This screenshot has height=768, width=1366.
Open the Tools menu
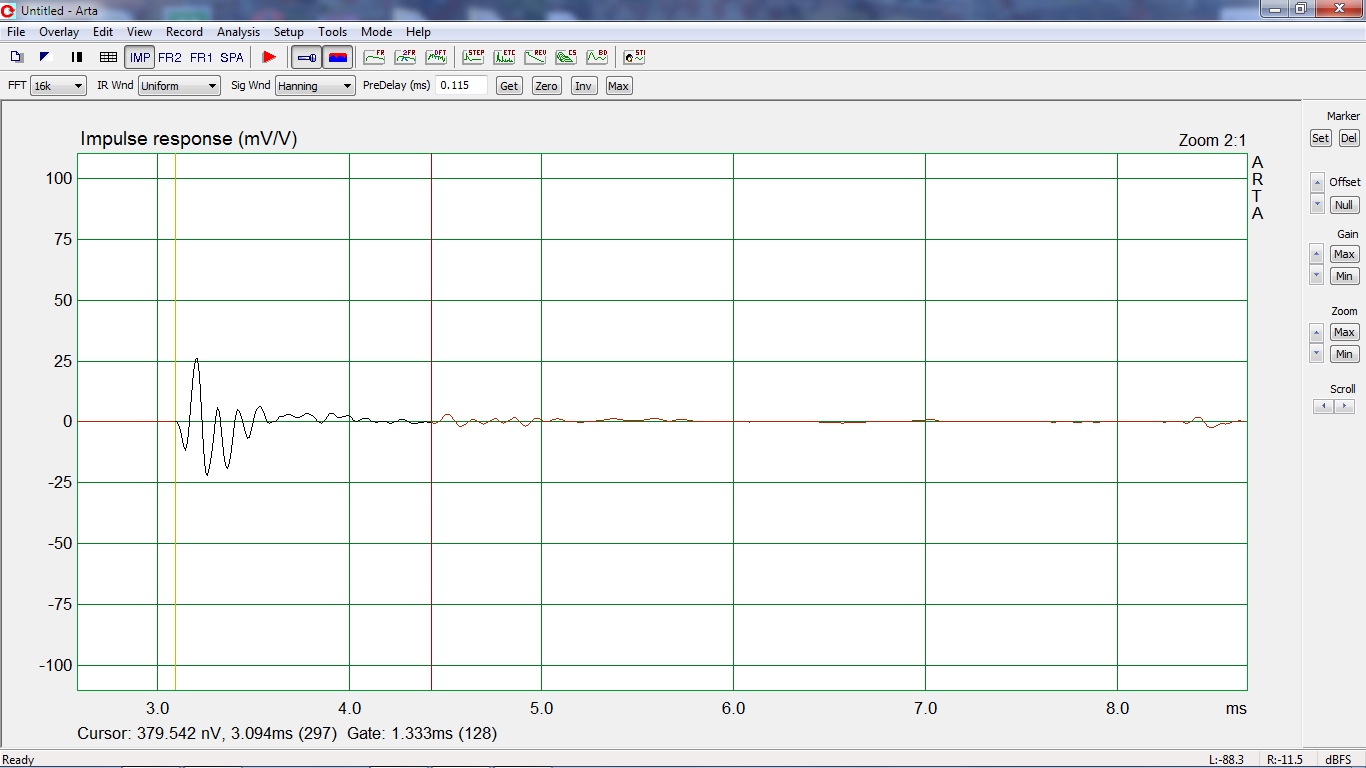(x=333, y=32)
